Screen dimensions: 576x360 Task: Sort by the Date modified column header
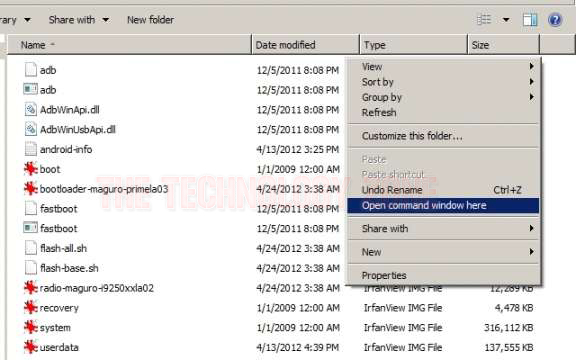coord(306,45)
